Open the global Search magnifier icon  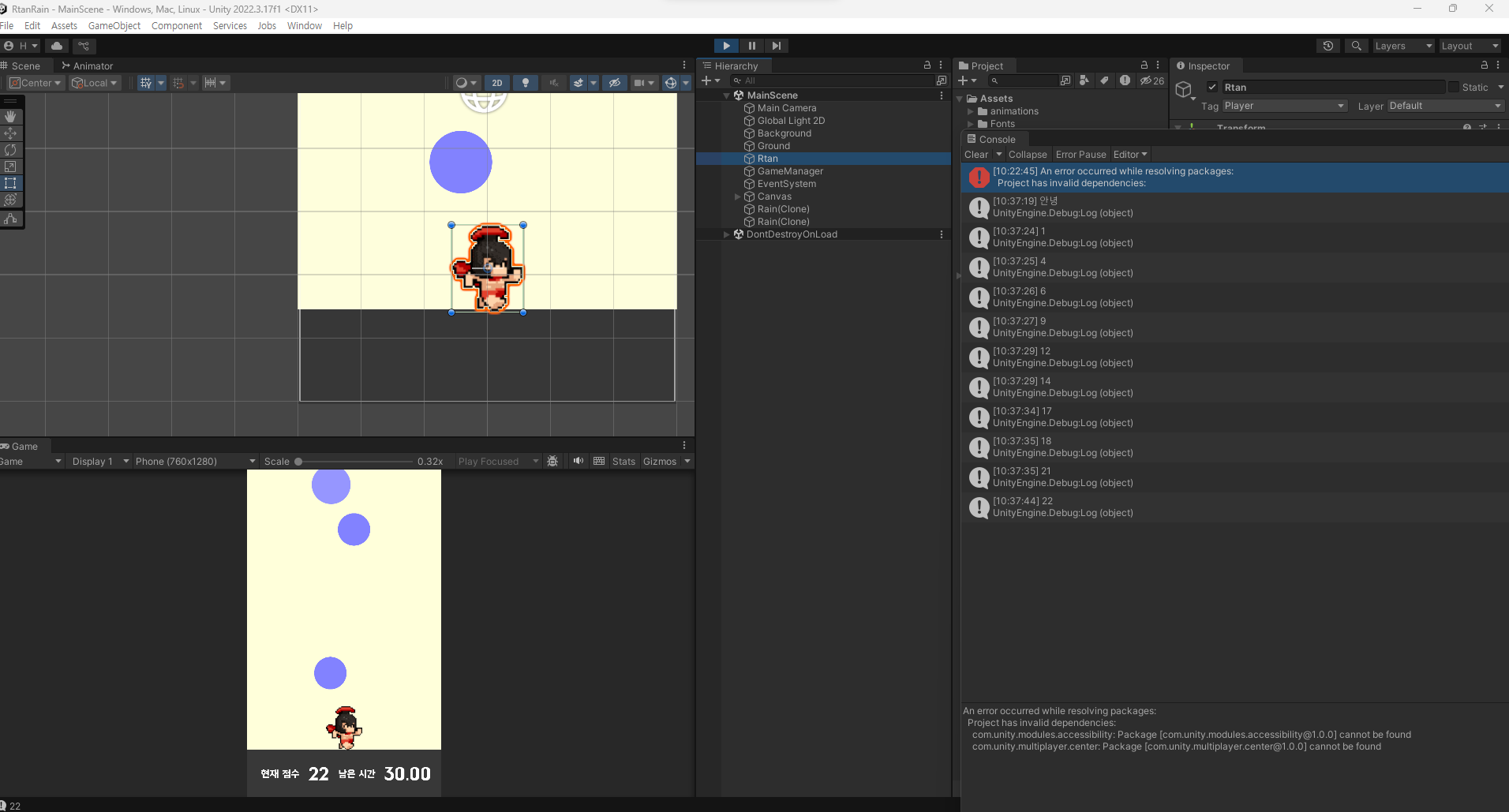[1356, 46]
